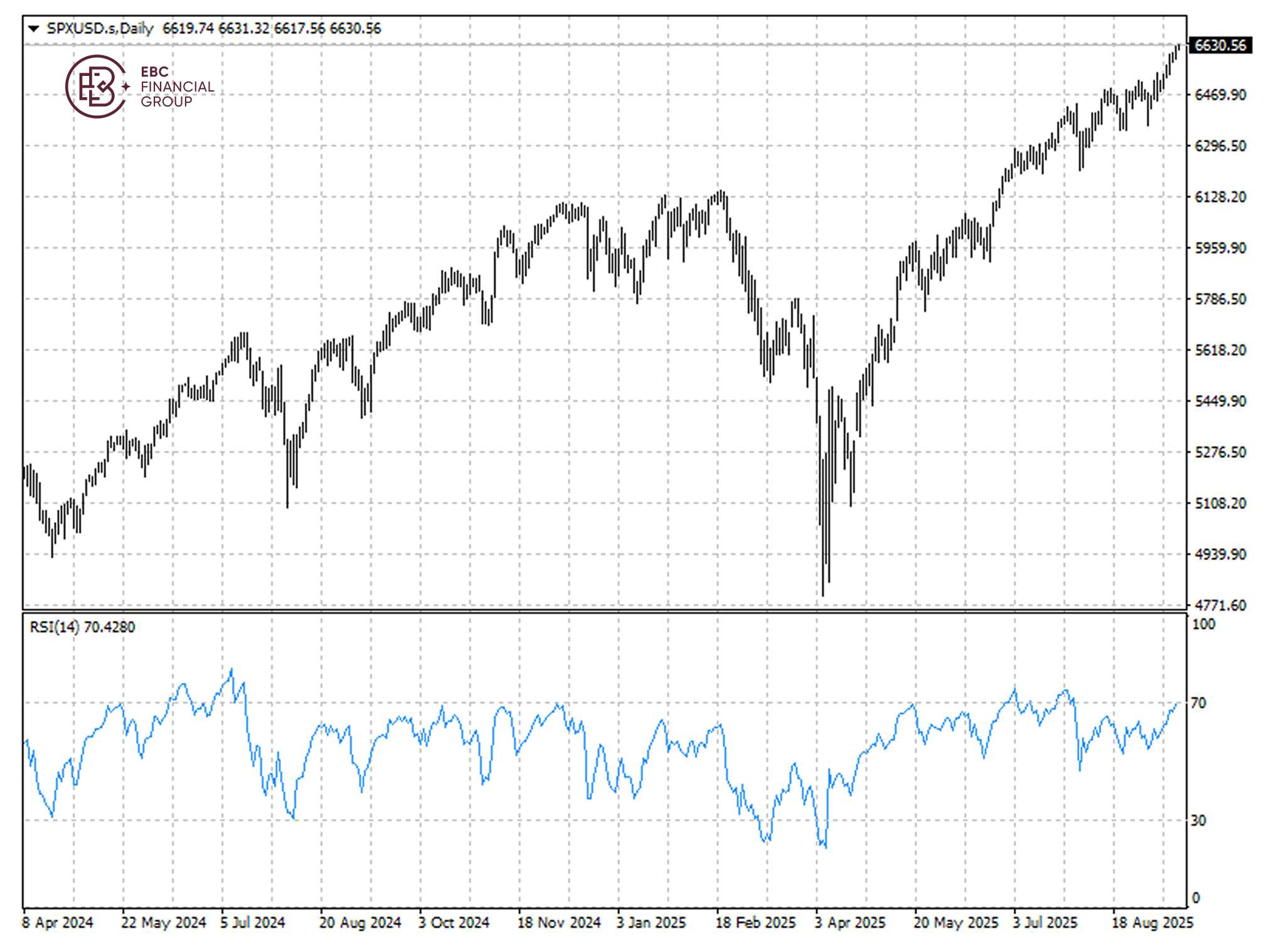Click the 3 Apr 2025 date label

(850, 923)
